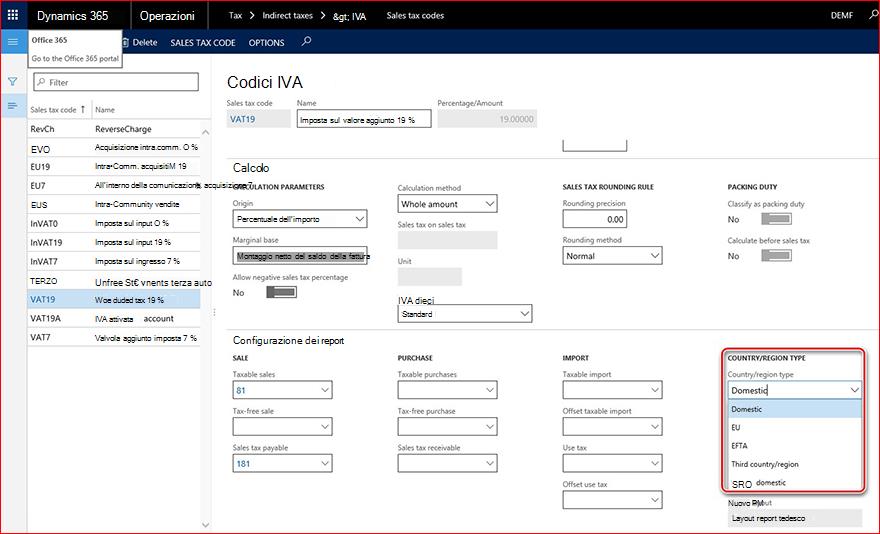The height and width of the screenshot is (534, 880).
Task: Click Sales tax codes breadcrumb
Action: click(x=415, y=16)
